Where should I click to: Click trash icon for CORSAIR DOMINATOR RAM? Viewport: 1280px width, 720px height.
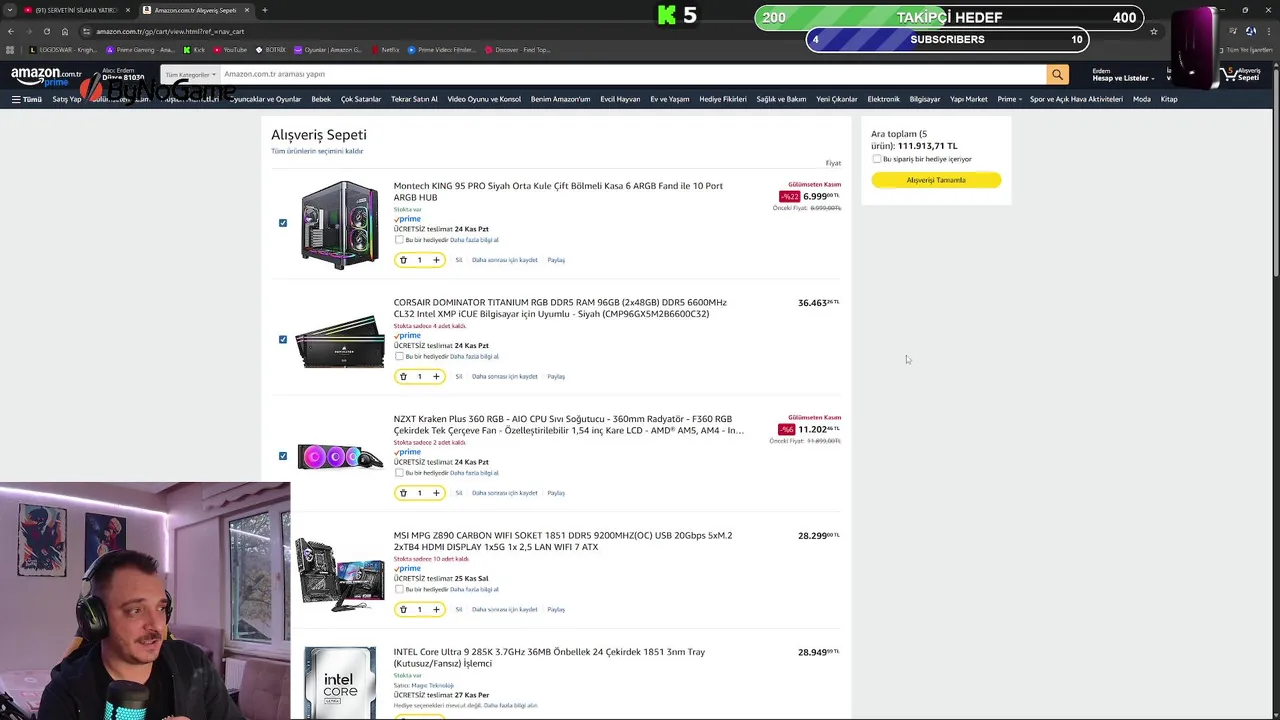[x=403, y=376]
